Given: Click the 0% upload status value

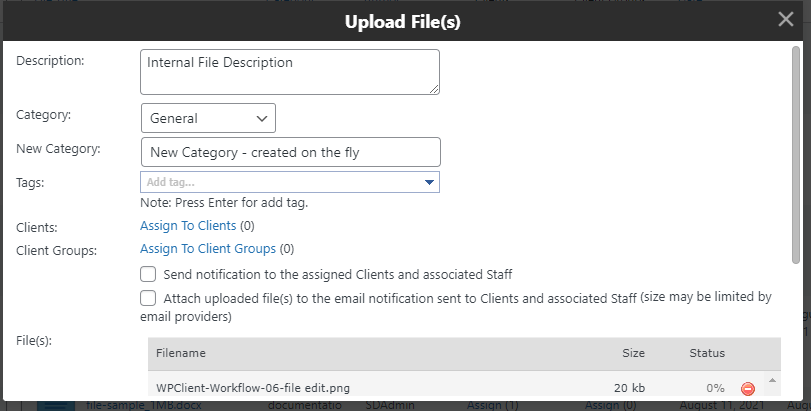Looking at the screenshot, I should coord(715,388).
